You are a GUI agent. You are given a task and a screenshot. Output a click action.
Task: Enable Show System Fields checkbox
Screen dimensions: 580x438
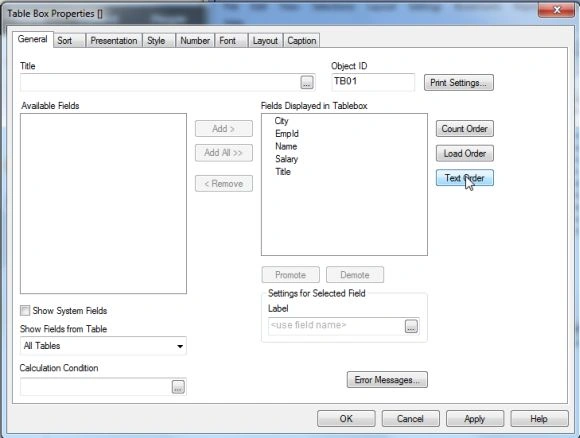(25, 310)
